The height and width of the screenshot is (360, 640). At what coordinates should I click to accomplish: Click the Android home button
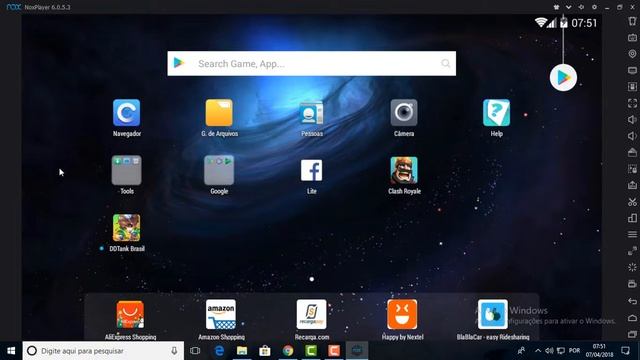(632, 318)
